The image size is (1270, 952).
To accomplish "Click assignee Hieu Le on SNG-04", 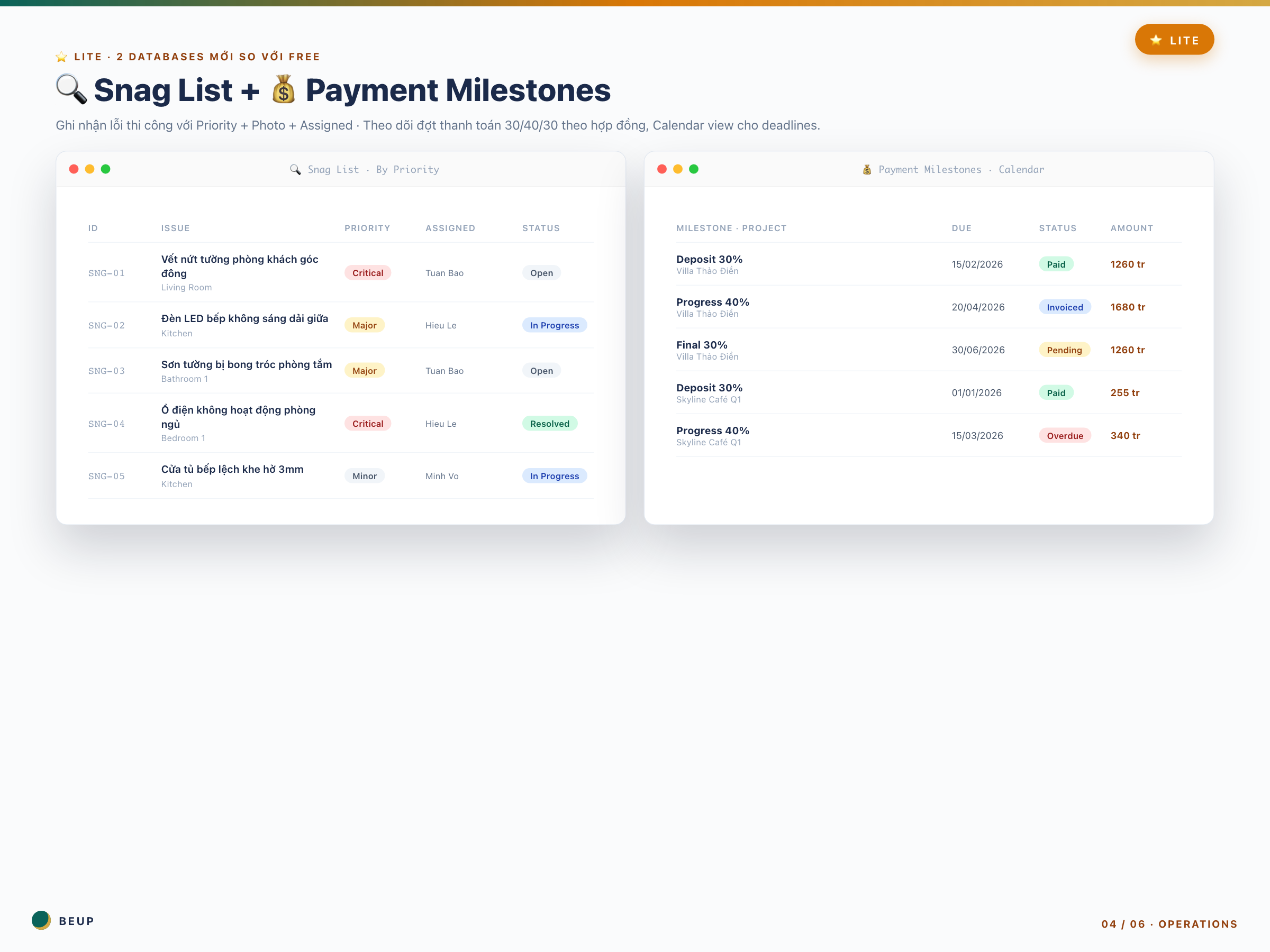I will click(441, 424).
